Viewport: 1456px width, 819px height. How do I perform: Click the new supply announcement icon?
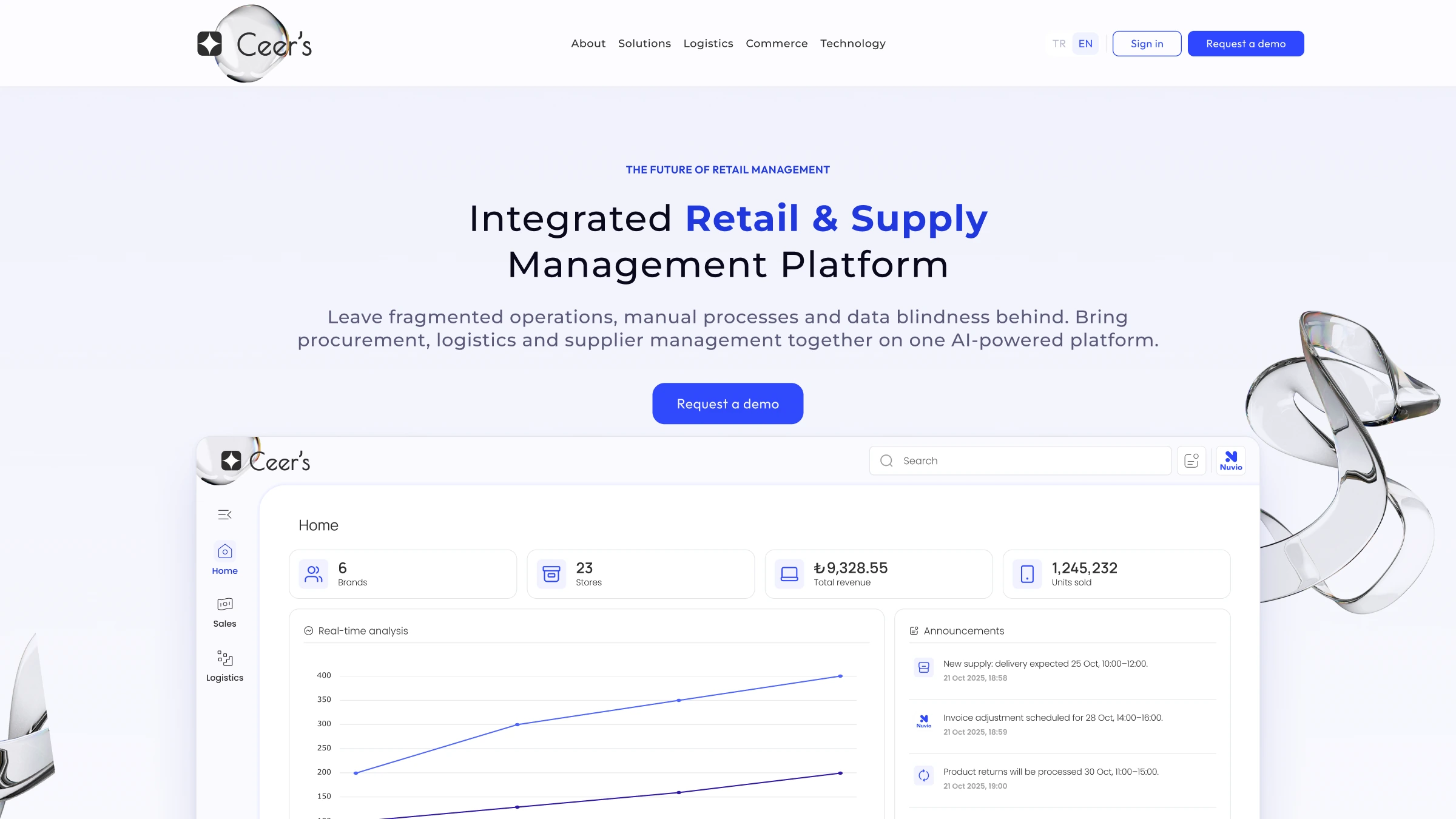pyautogui.click(x=924, y=667)
